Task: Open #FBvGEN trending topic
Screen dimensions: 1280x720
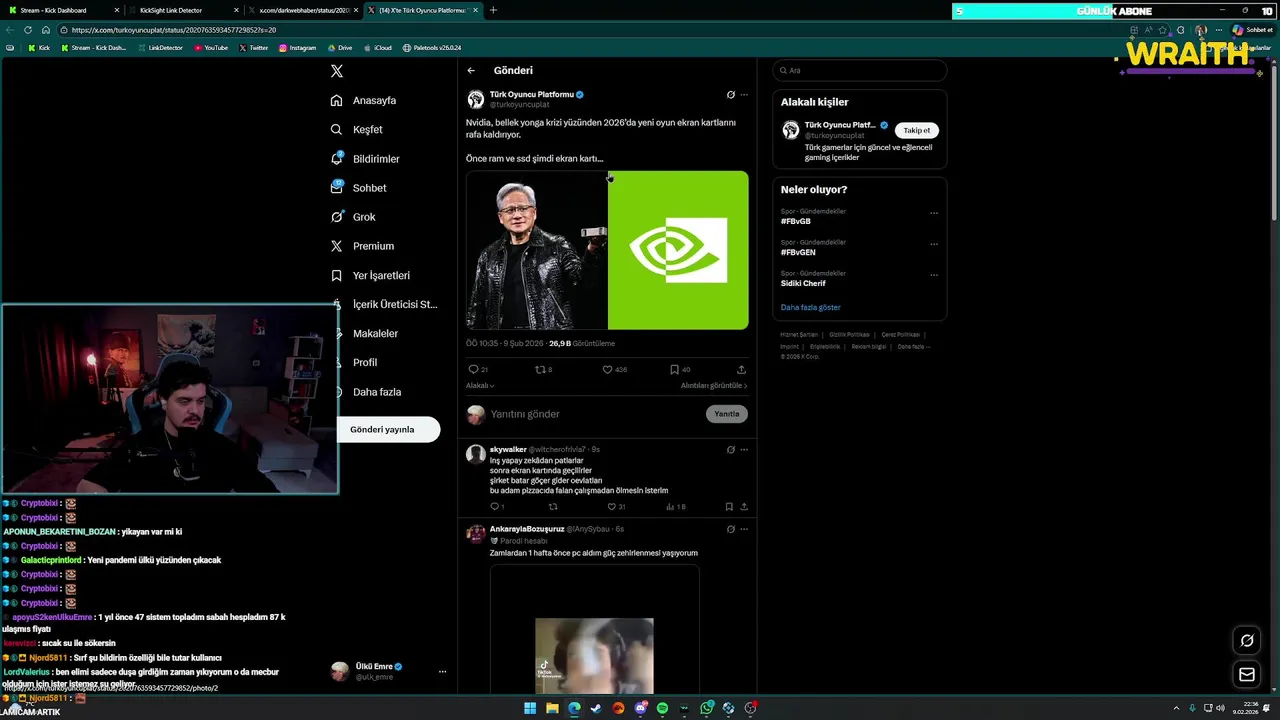Action: click(x=798, y=252)
